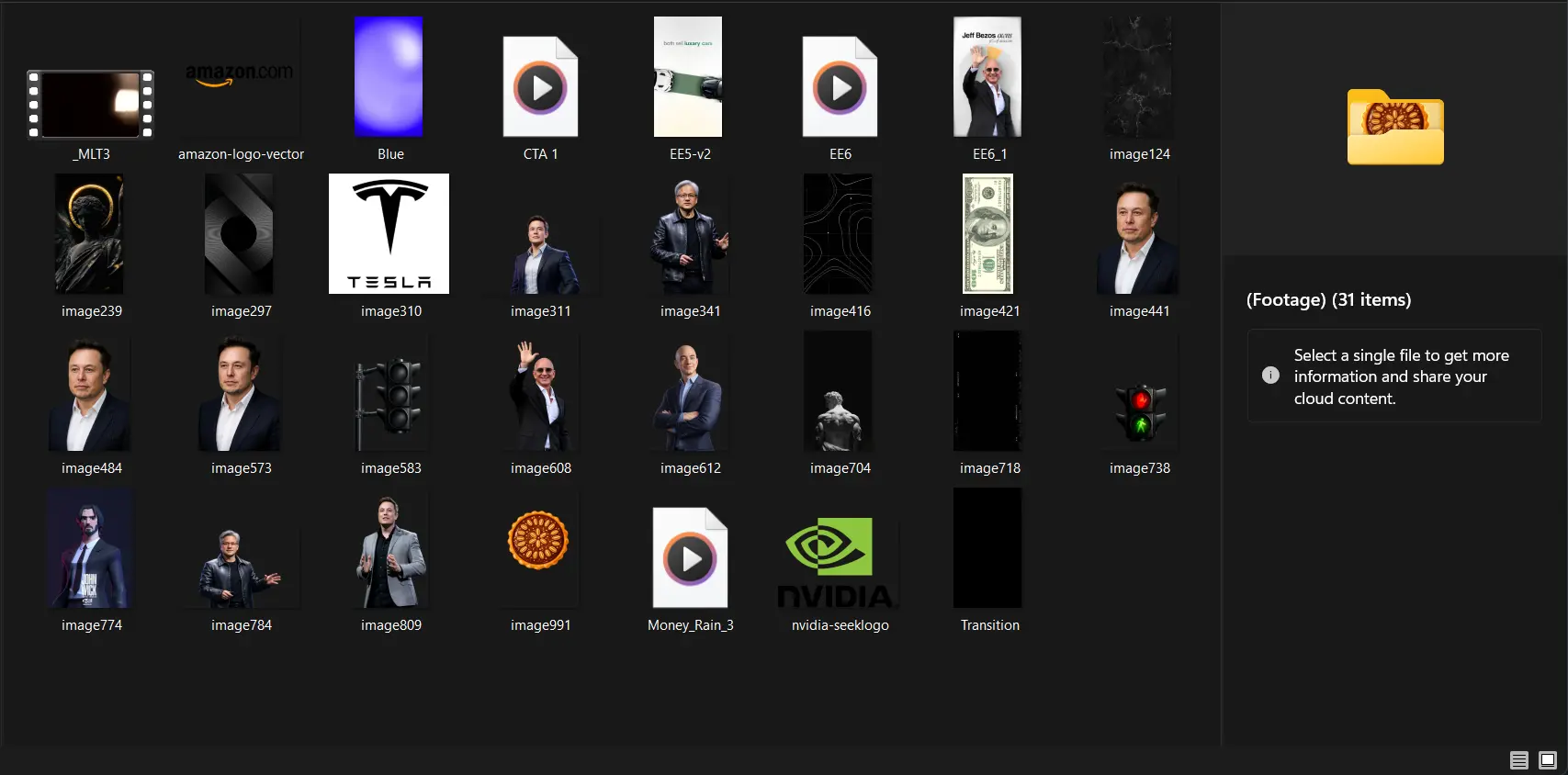Image resolution: width=1568 pixels, height=775 pixels.
Task: Switch to large thumbnails view
Action: [1548, 760]
